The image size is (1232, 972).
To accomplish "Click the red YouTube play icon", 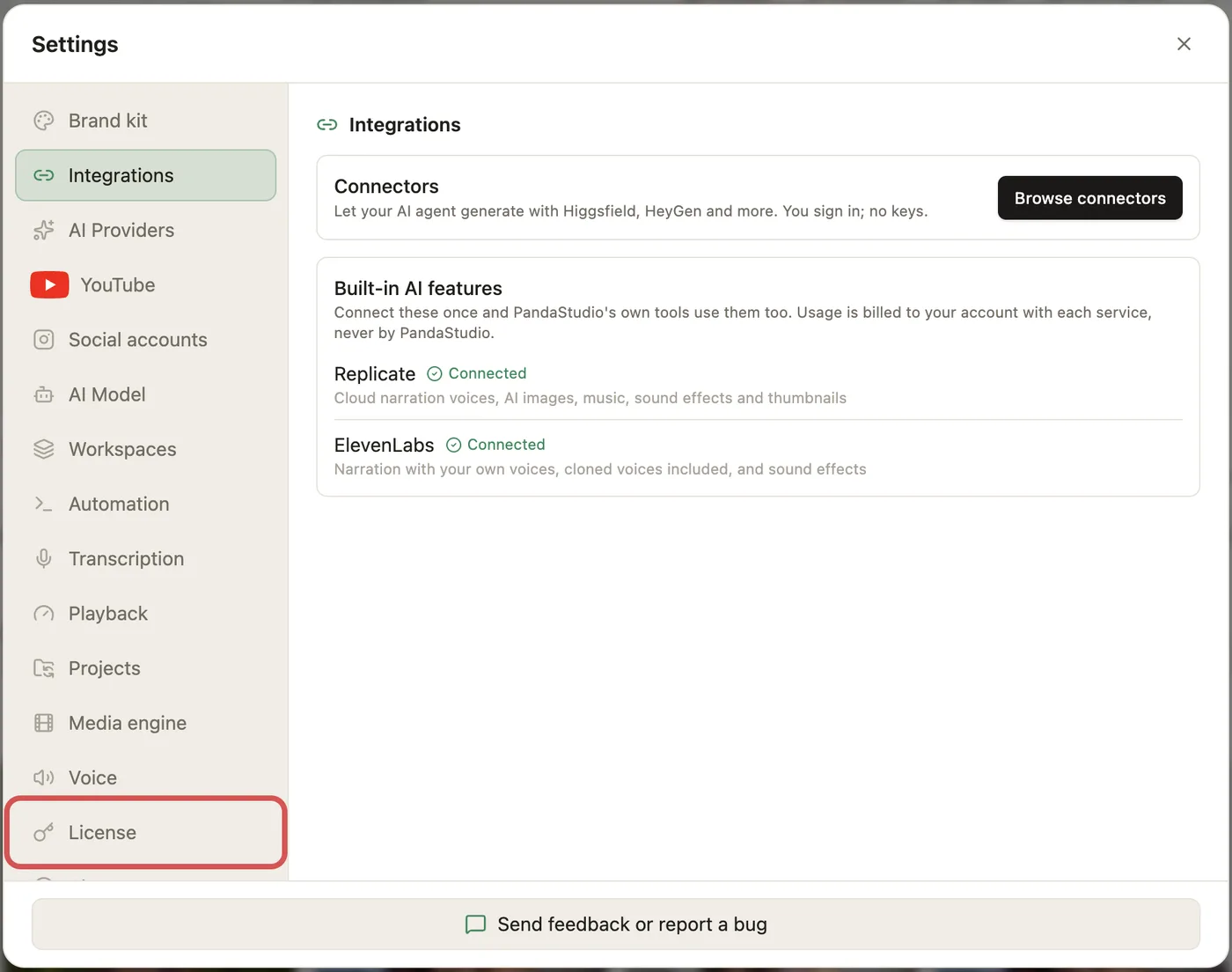I will tap(49, 284).
